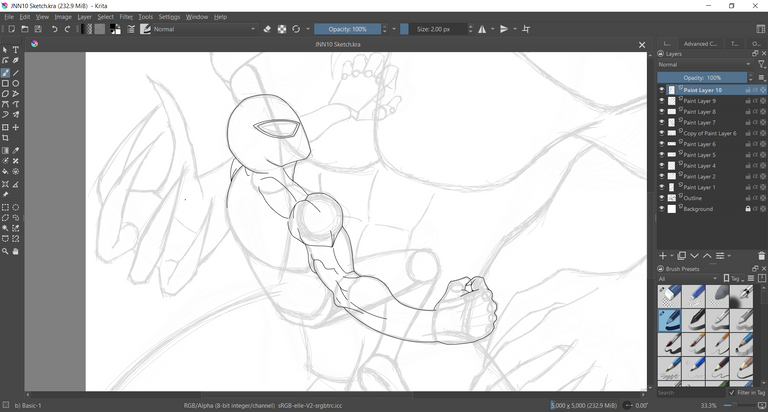Select the Rectangular Selection tool

(x=5, y=207)
